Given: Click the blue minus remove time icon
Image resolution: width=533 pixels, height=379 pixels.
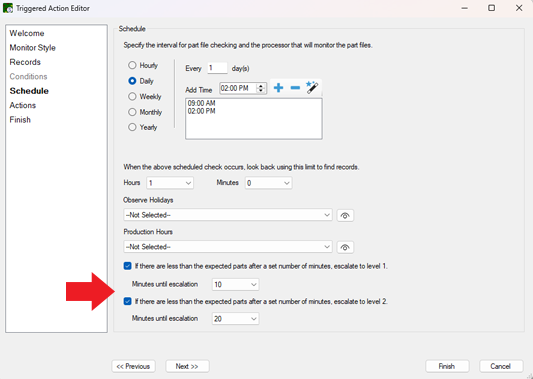Looking at the screenshot, I should [x=295, y=88].
